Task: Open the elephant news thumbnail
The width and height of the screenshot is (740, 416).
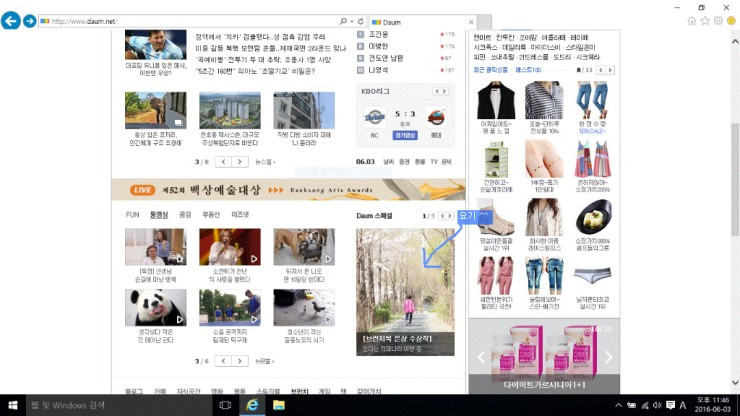Action: click(156, 110)
